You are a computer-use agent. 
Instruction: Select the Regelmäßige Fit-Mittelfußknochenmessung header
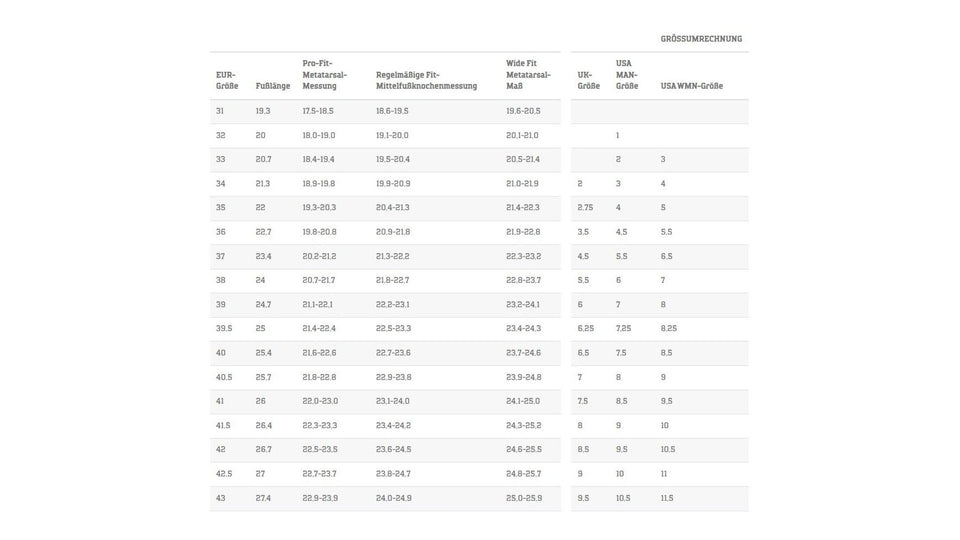(x=421, y=80)
